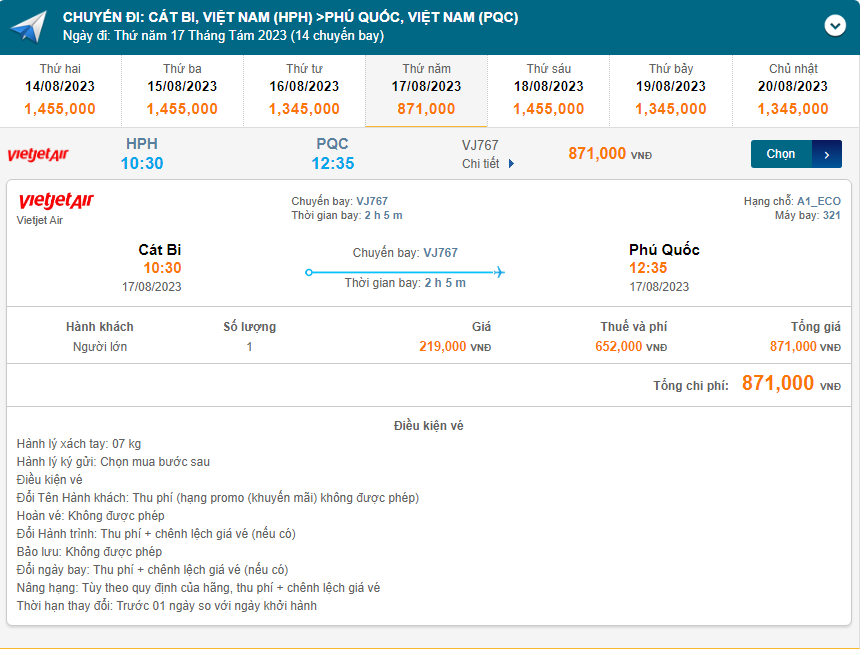Select Thứ hai 14/08/2023 date tab
This screenshot has width=864, height=655.
pyautogui.click(x=60, y=90)
